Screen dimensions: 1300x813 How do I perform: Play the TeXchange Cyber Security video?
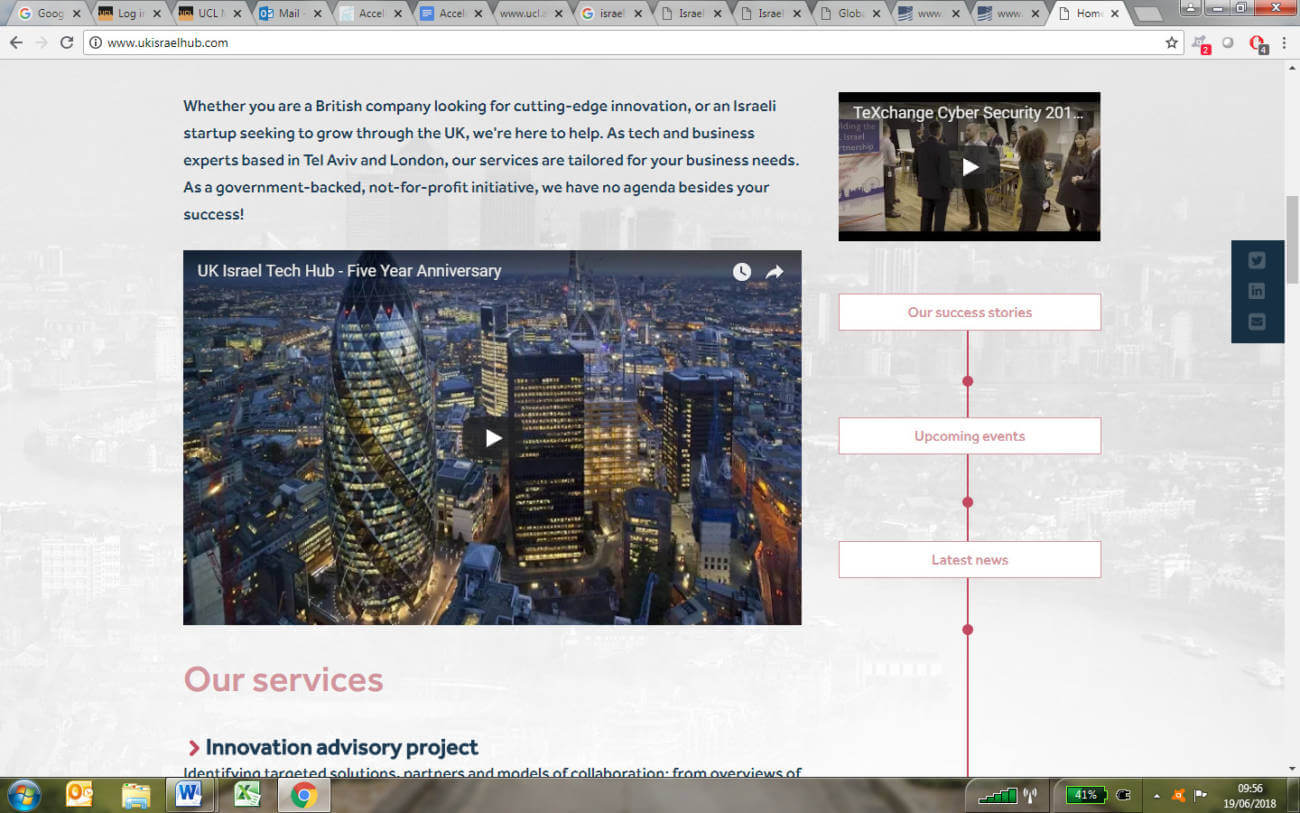969,167
